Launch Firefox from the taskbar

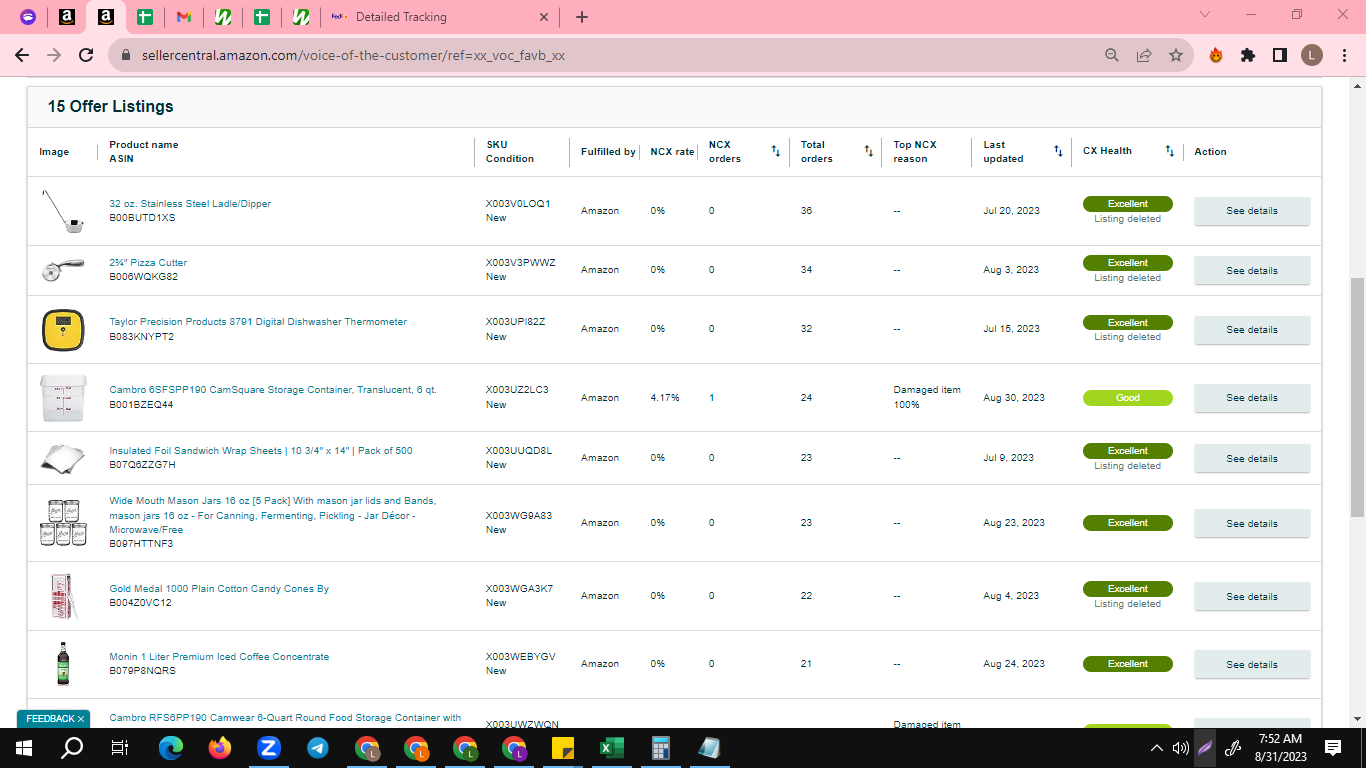tap(220, 747)
